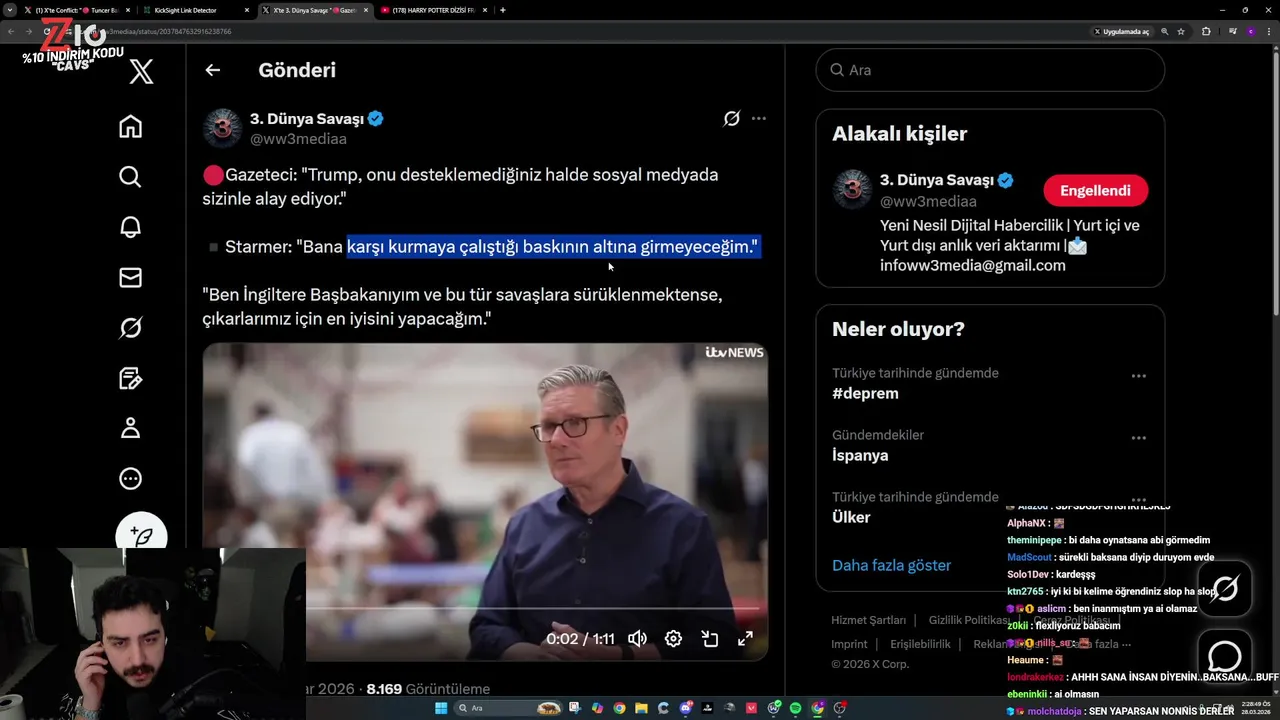This screenshot has width=1280, height=720.
Task: Click the Engellendi button
Action: [1096, 190]
